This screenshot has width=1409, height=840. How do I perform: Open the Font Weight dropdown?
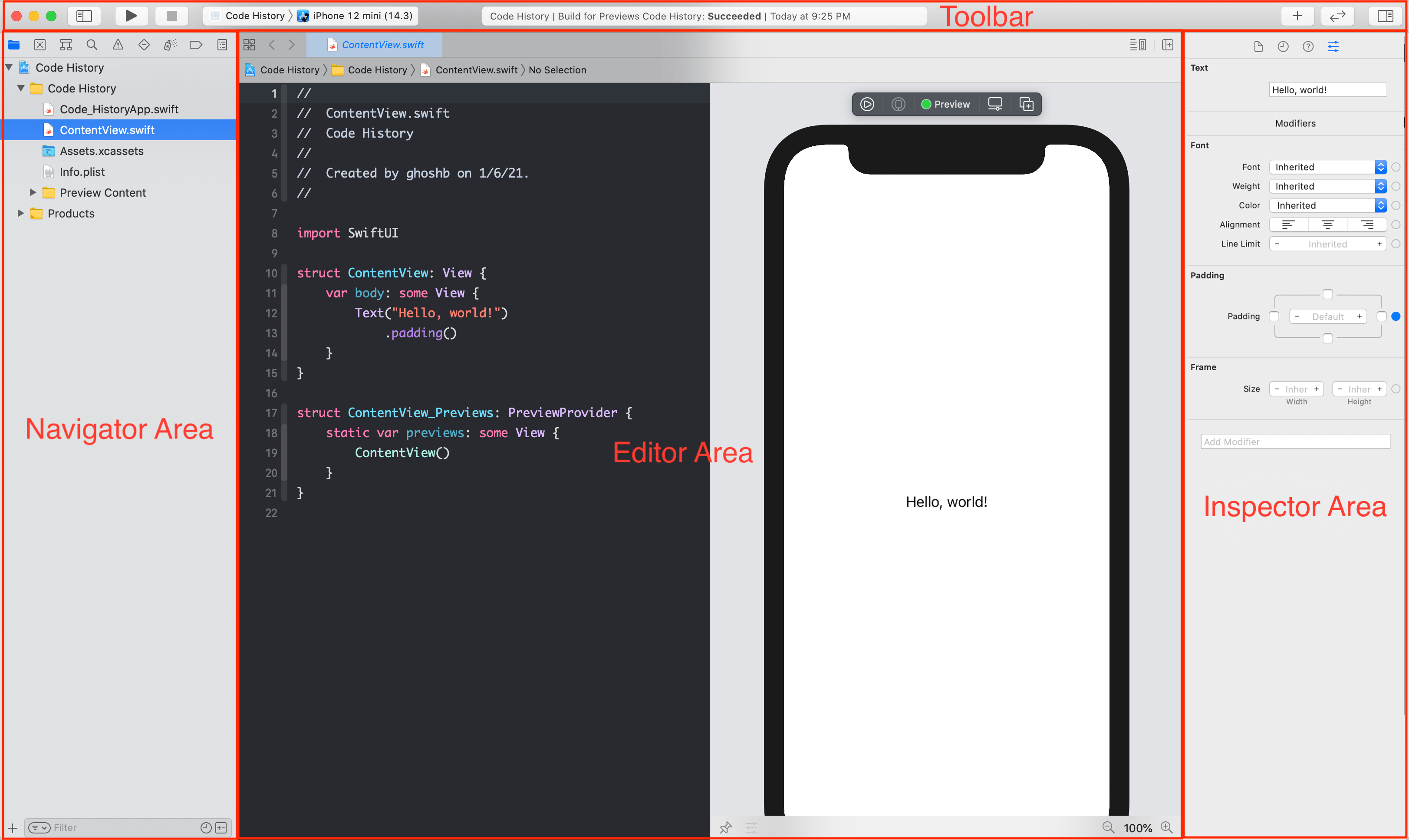pos(1327,186)
